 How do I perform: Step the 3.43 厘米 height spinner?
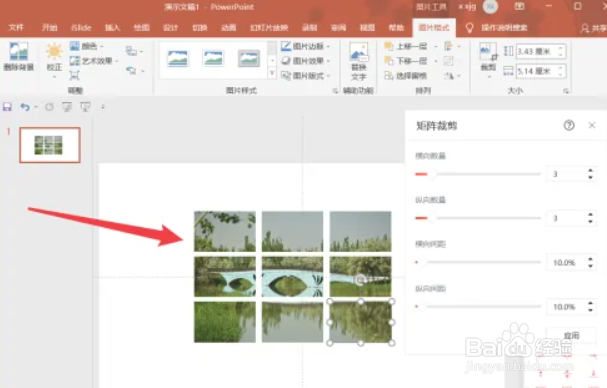click(x=561, y=51)
